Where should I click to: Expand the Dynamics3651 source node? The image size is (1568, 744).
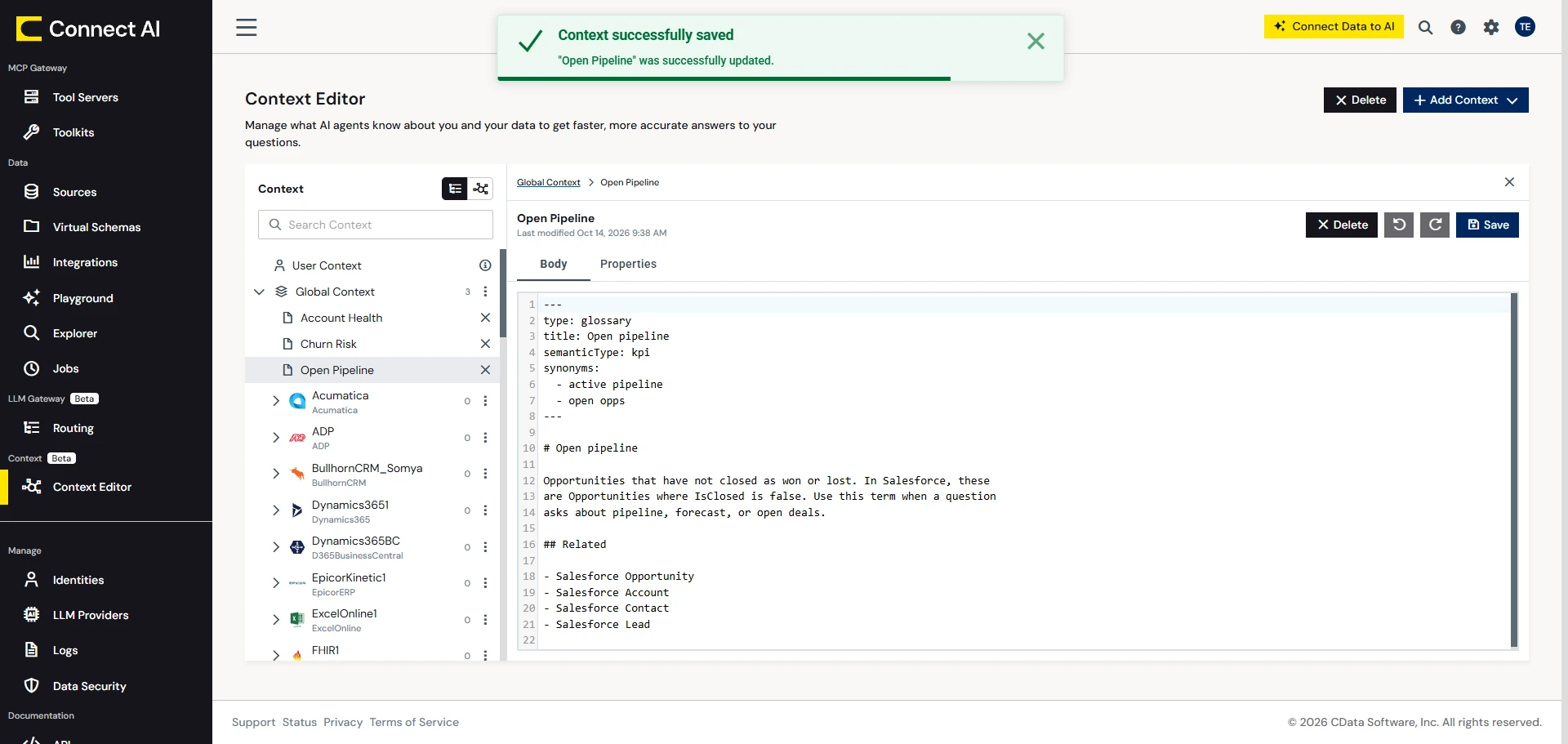(x=276, y=510)
